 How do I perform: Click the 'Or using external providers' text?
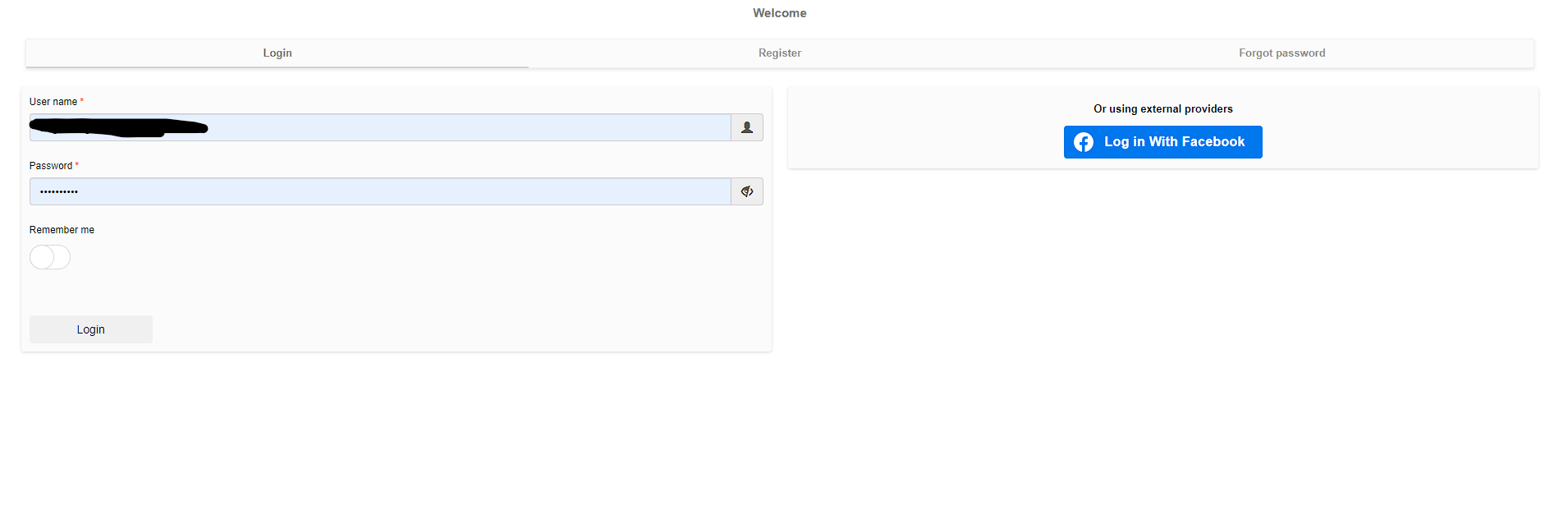1162,108
